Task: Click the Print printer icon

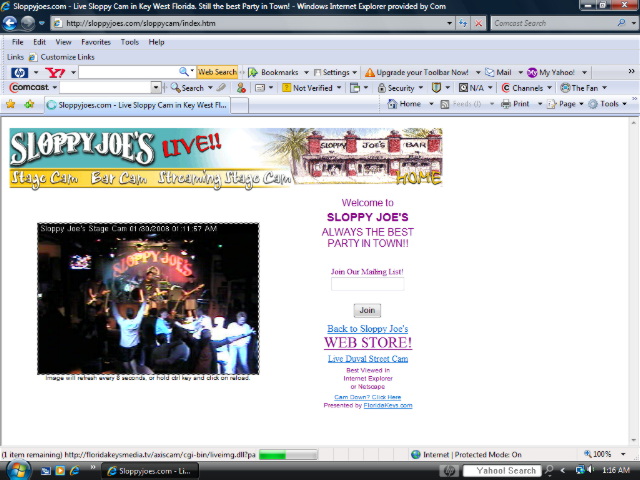Action: point(506,104)
